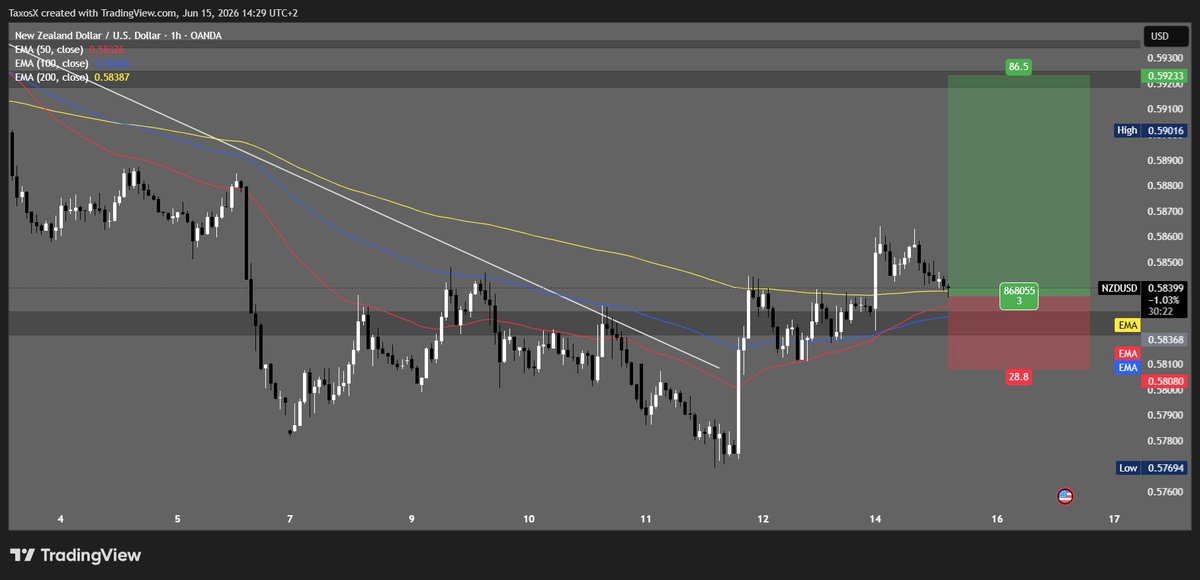
Task: Click the US flag economic event icon
Action: click(x=1065, y=496)
